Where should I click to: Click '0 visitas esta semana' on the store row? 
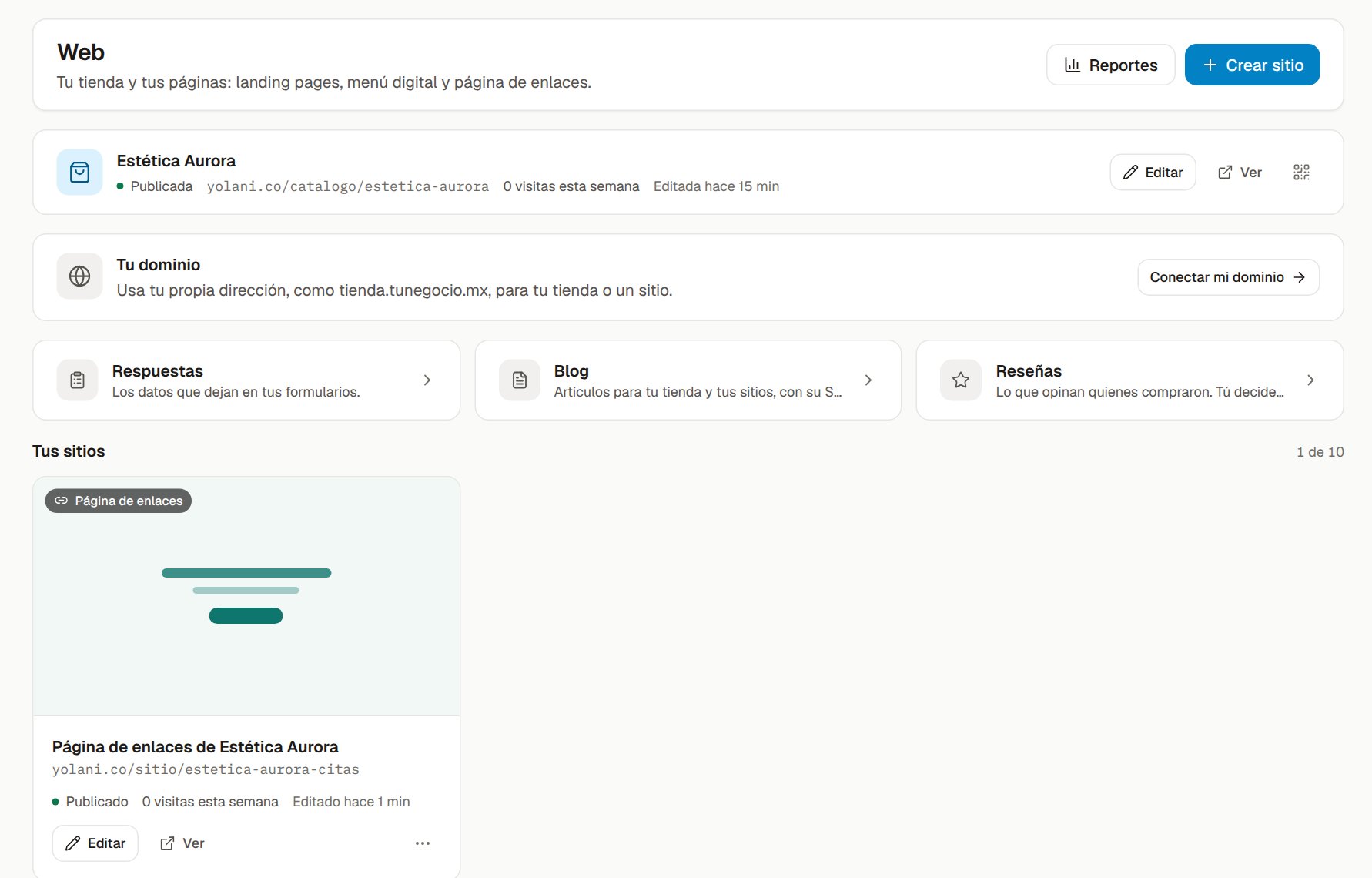click(x=571, y=186)
